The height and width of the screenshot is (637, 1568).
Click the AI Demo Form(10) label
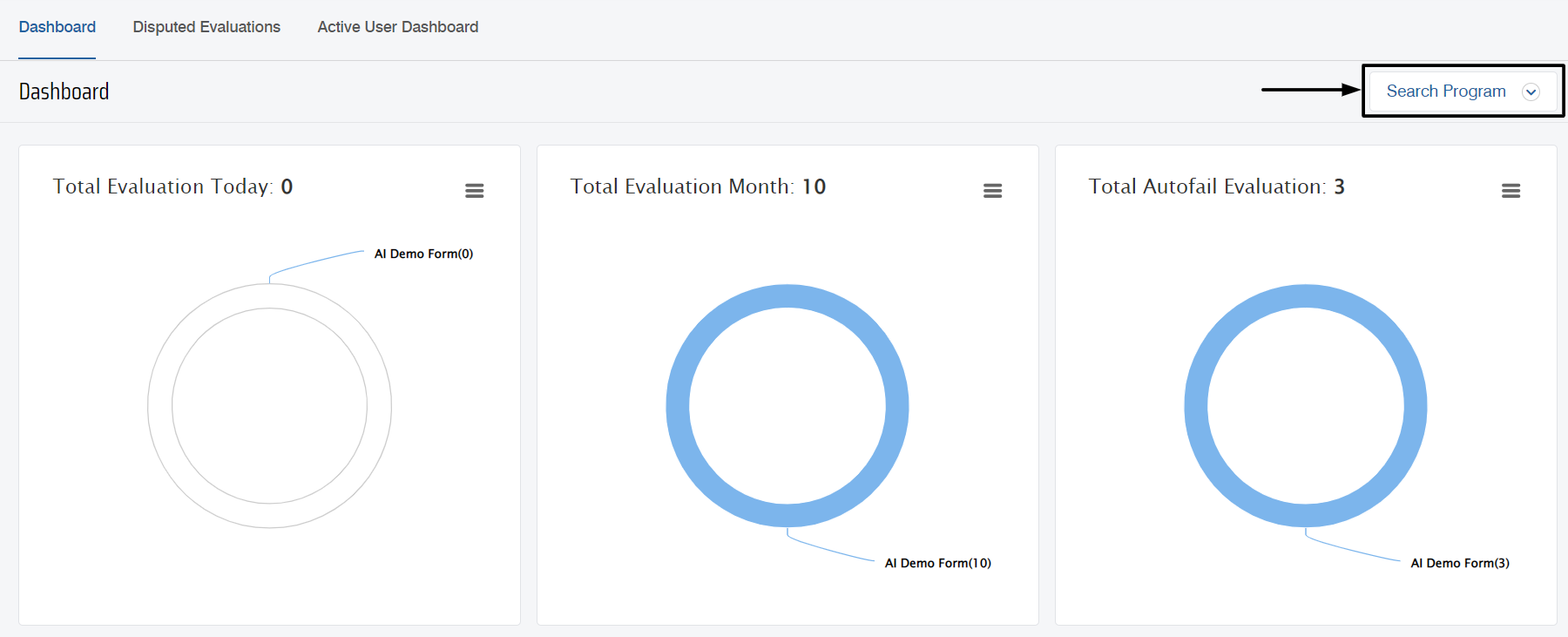(938, 563)
